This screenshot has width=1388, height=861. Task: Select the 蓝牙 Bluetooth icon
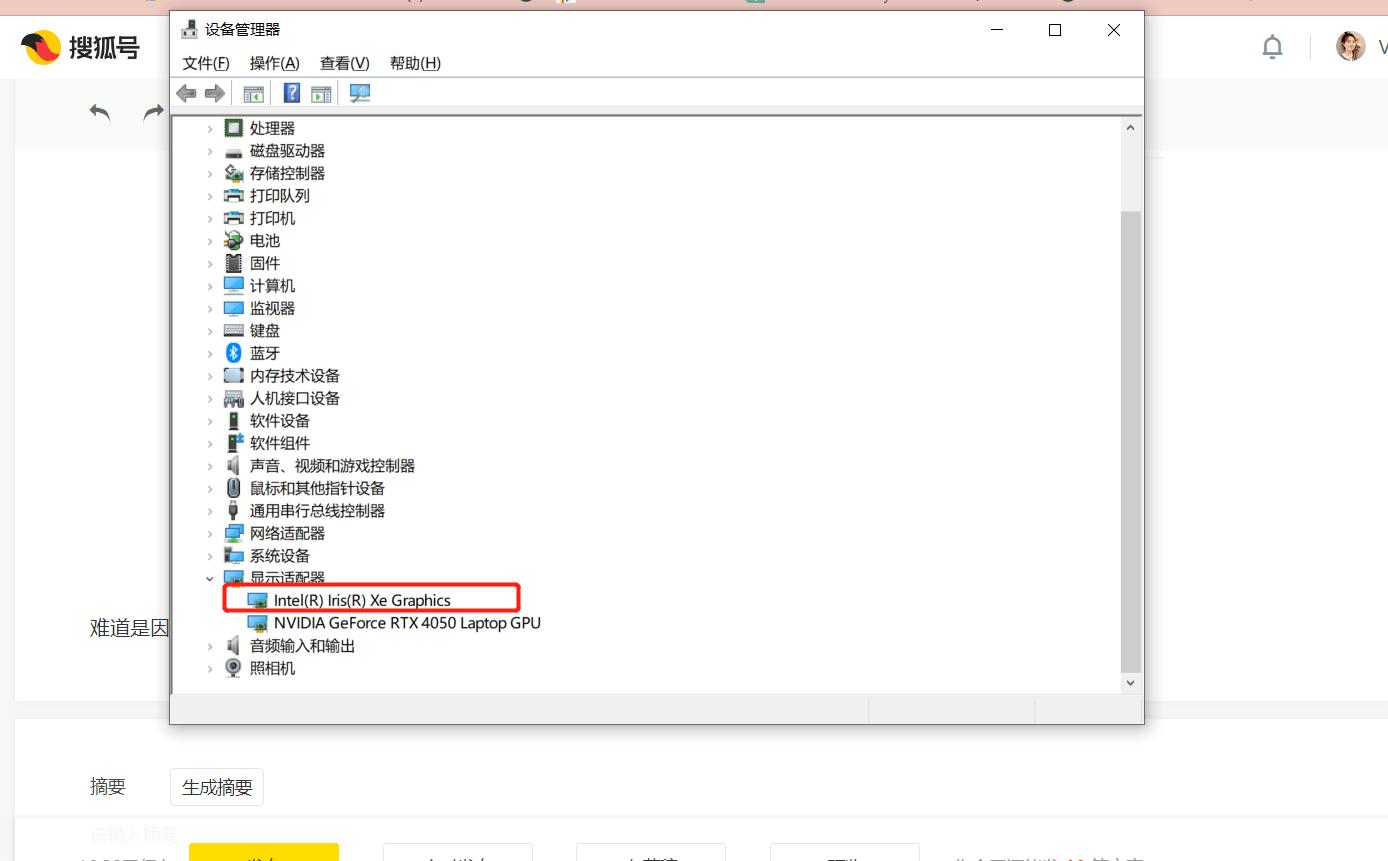234,353
